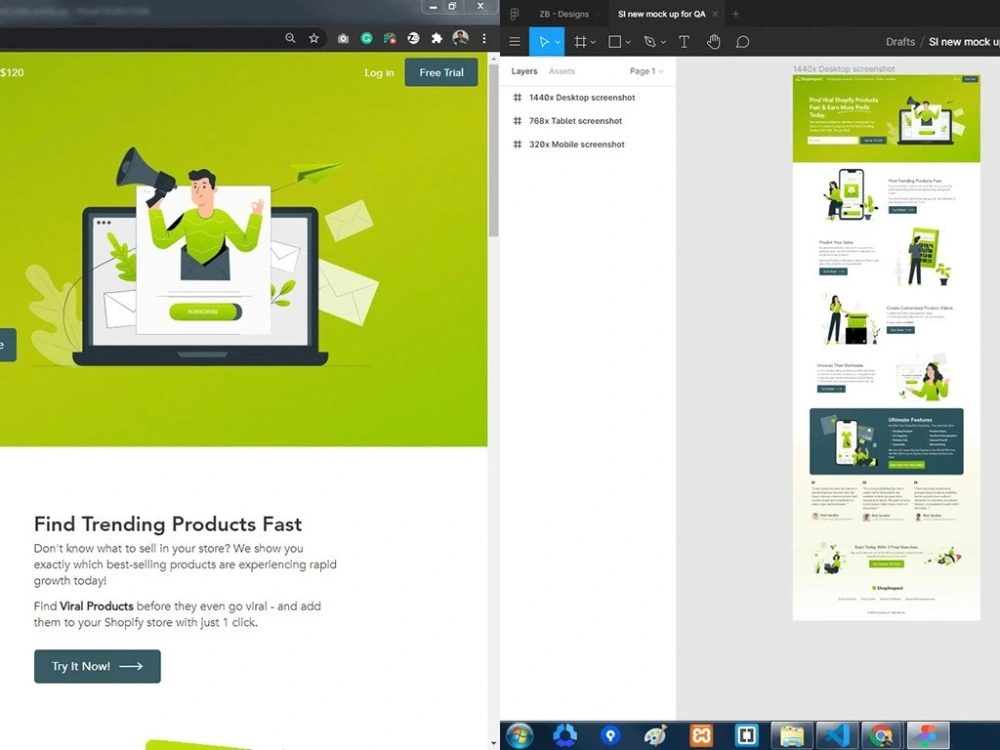This screenshot has height=750, width=1000.
Task: Expand the Pen tool options arrow
Action: (x=663, y=43)
